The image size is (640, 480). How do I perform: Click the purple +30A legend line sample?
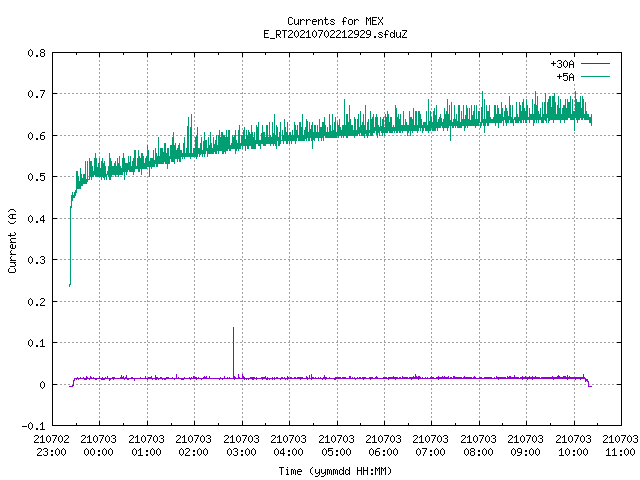click(595, 64)
